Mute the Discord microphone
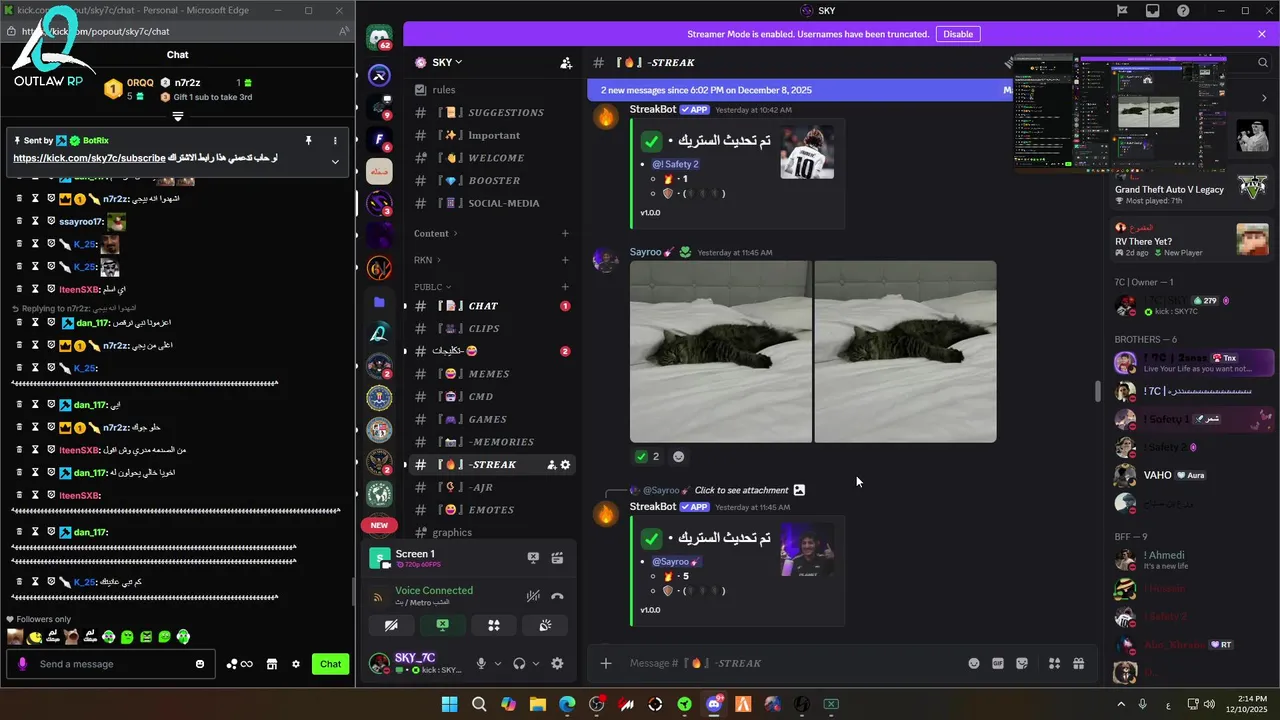The width and height of the screenshot is (1280, 720). pos(481,663)
